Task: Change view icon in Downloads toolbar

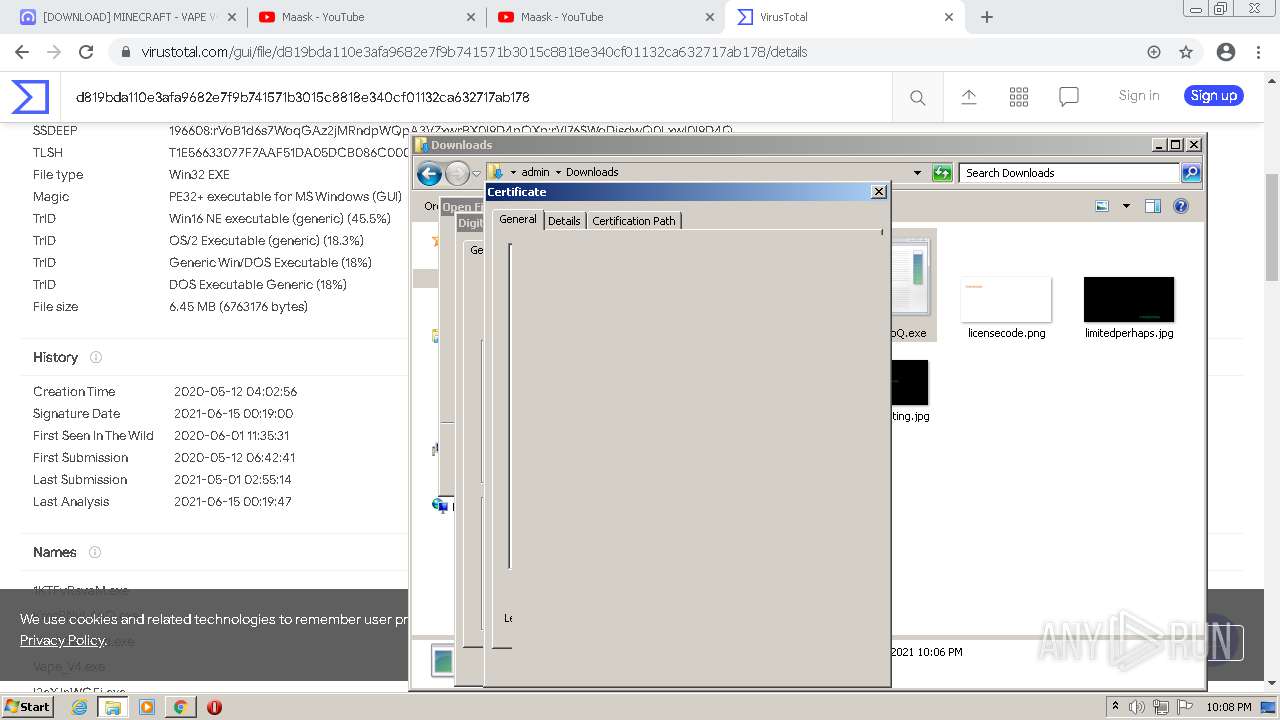Action: [1102, 206]
